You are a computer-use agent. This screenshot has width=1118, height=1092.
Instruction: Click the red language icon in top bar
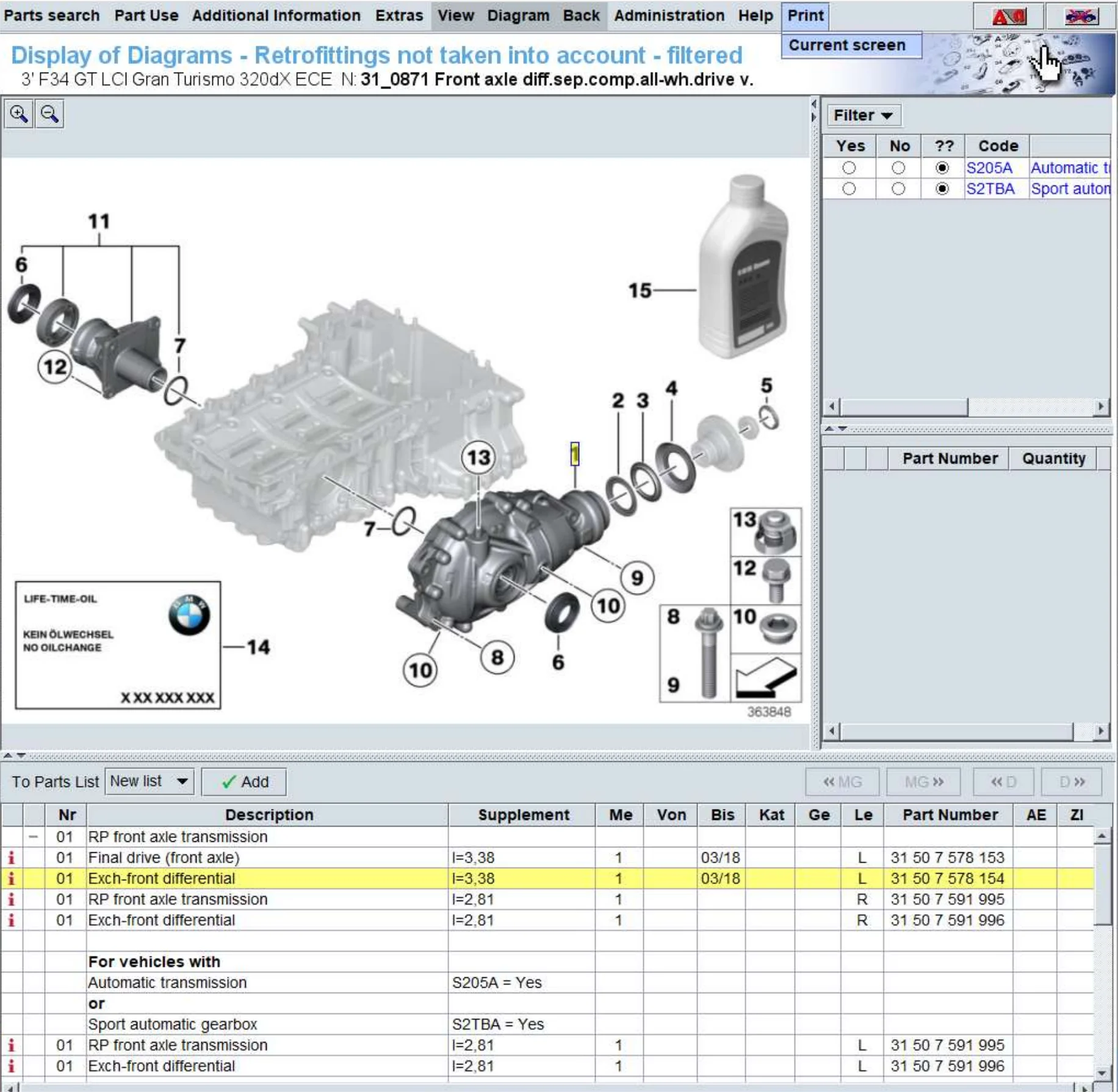coord(1008,16)
